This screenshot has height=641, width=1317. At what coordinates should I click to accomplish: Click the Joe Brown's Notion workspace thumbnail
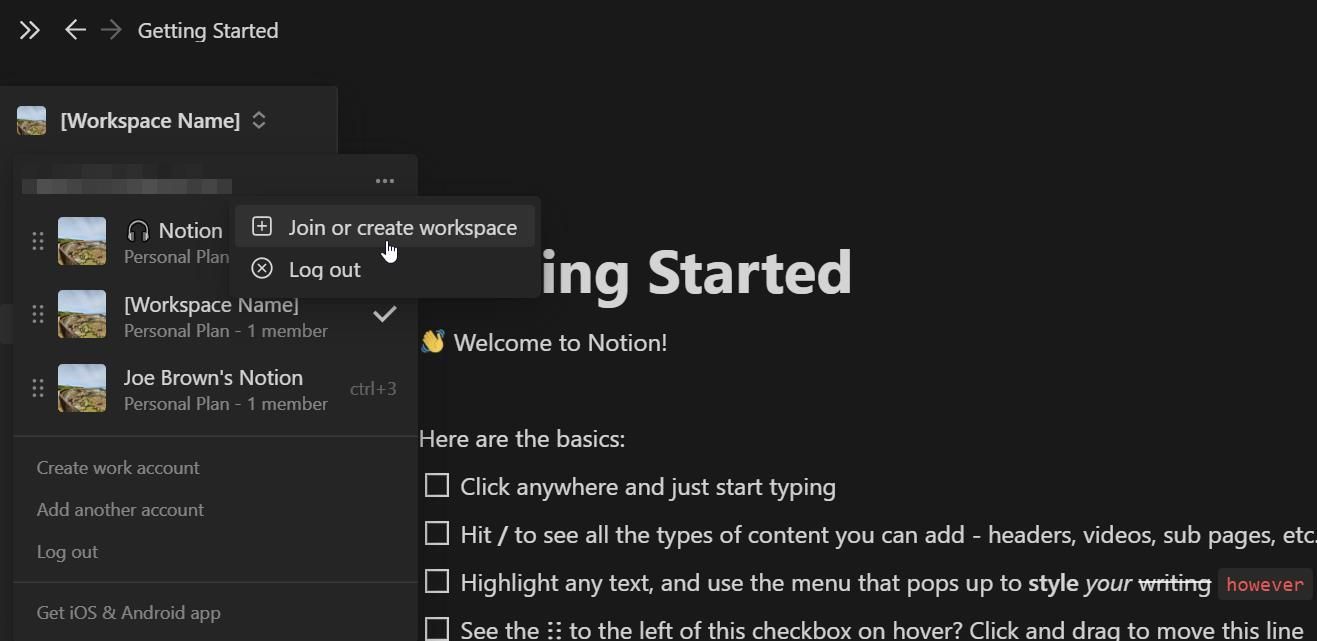(x=82, y=388)
